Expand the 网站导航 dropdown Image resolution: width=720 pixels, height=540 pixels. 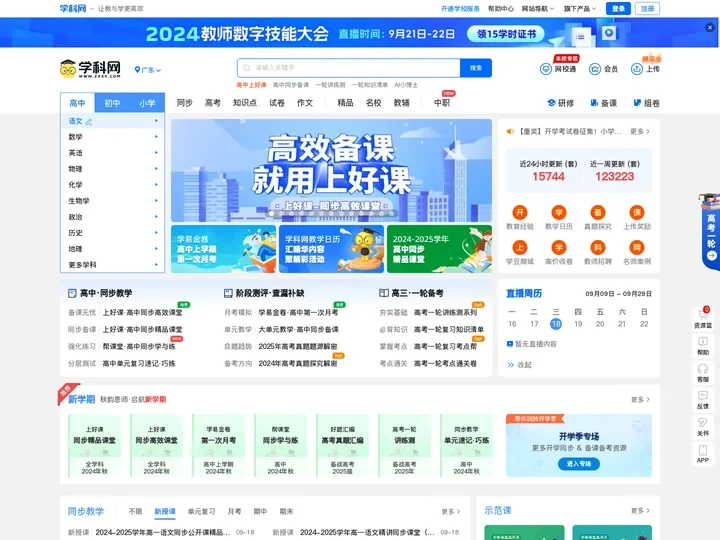coord(538,9)
